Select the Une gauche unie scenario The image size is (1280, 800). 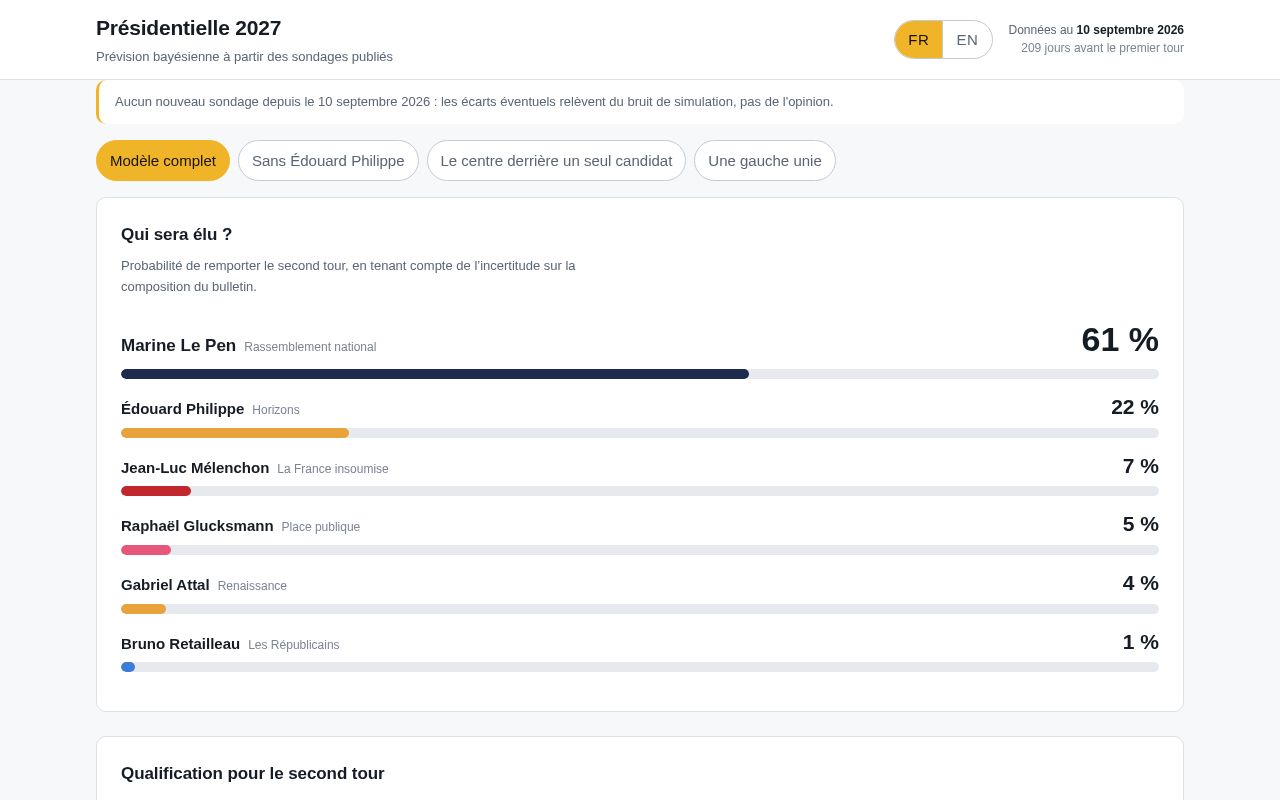tap(765, 160)
